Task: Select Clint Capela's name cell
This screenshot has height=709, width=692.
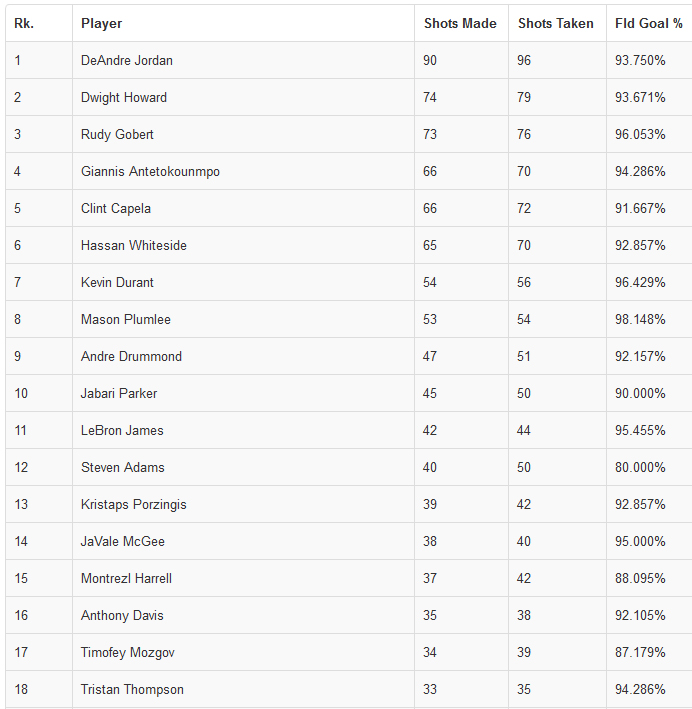Action: point(116,208)
